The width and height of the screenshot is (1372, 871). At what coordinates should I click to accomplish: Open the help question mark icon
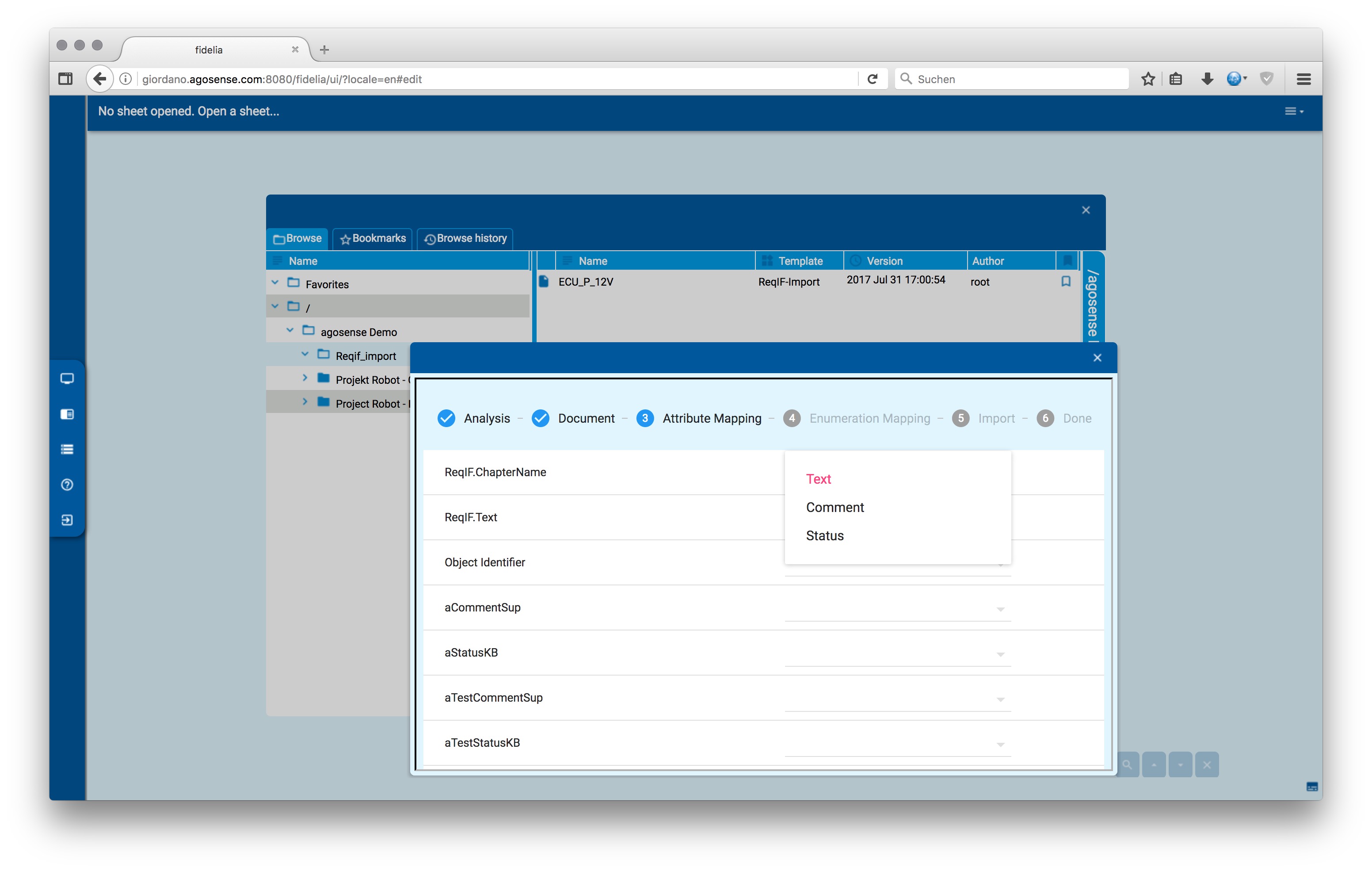pos(67,485)
